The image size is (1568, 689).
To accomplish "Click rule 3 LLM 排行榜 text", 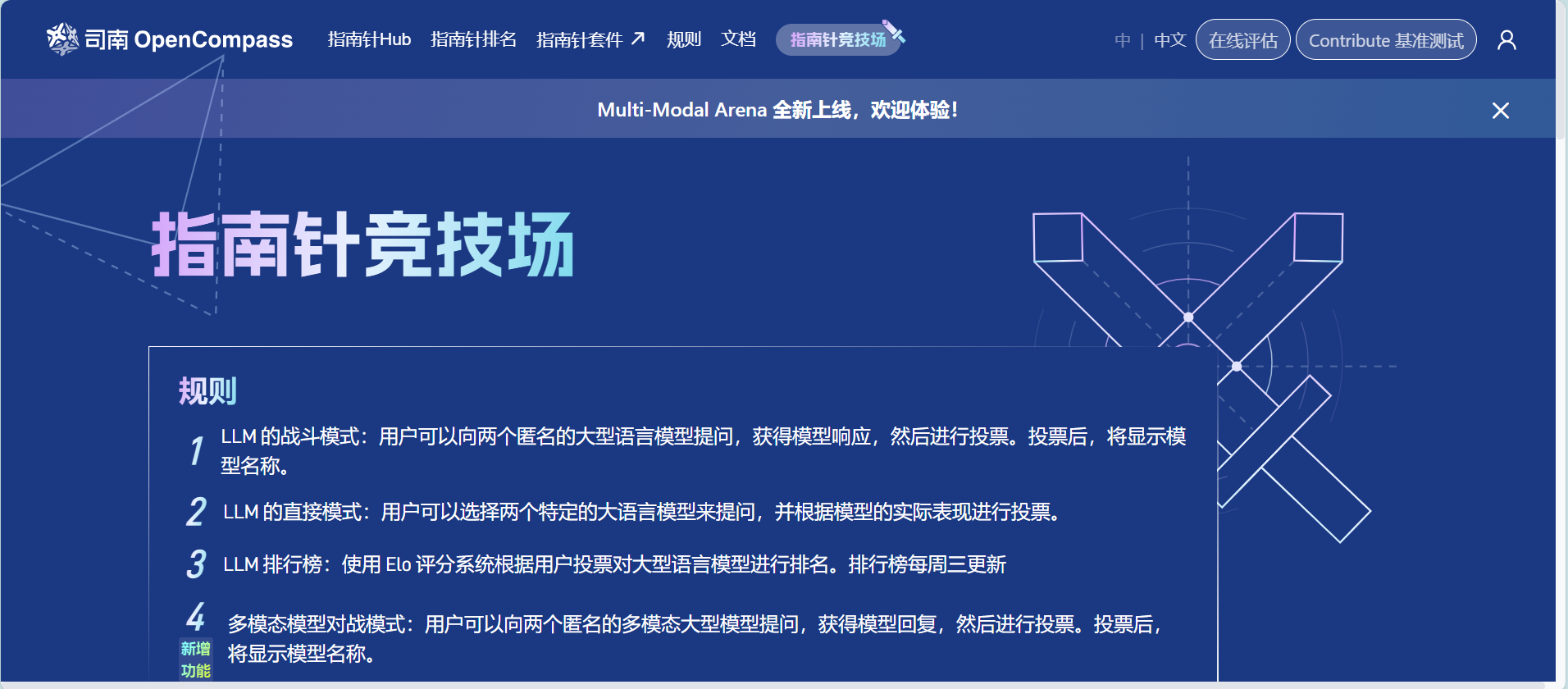I will tap(614, 564).
